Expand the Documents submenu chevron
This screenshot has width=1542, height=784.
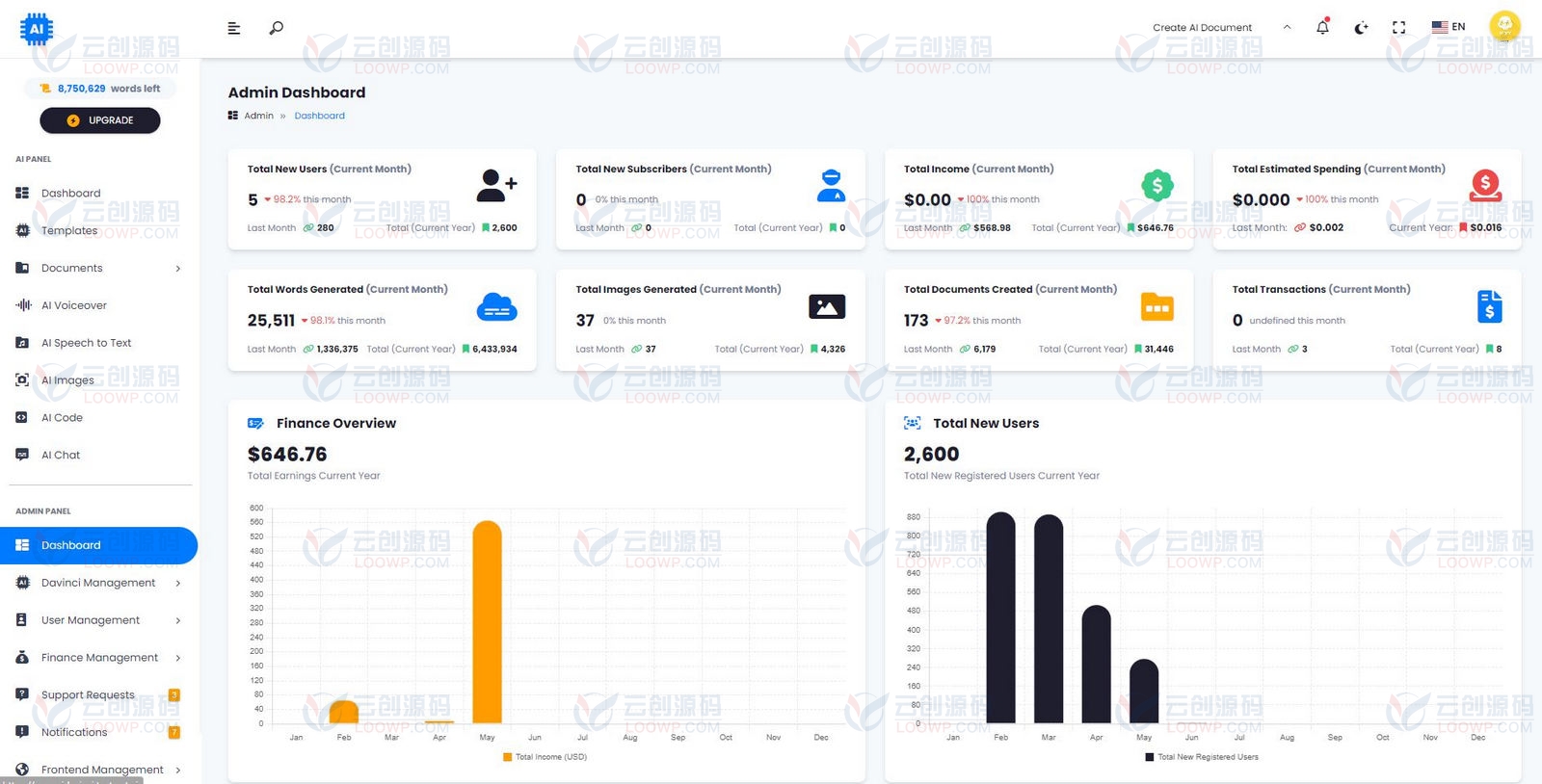[x=178, y=269]
